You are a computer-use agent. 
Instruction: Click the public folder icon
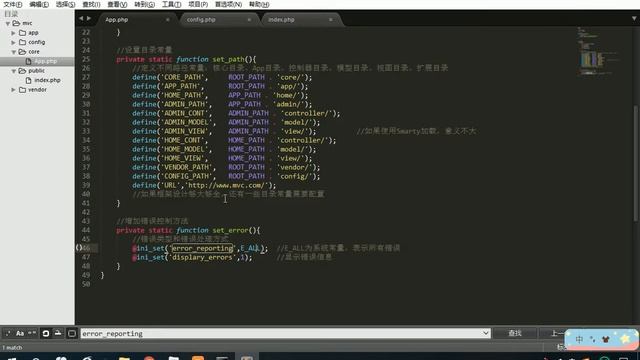[22, 71]
